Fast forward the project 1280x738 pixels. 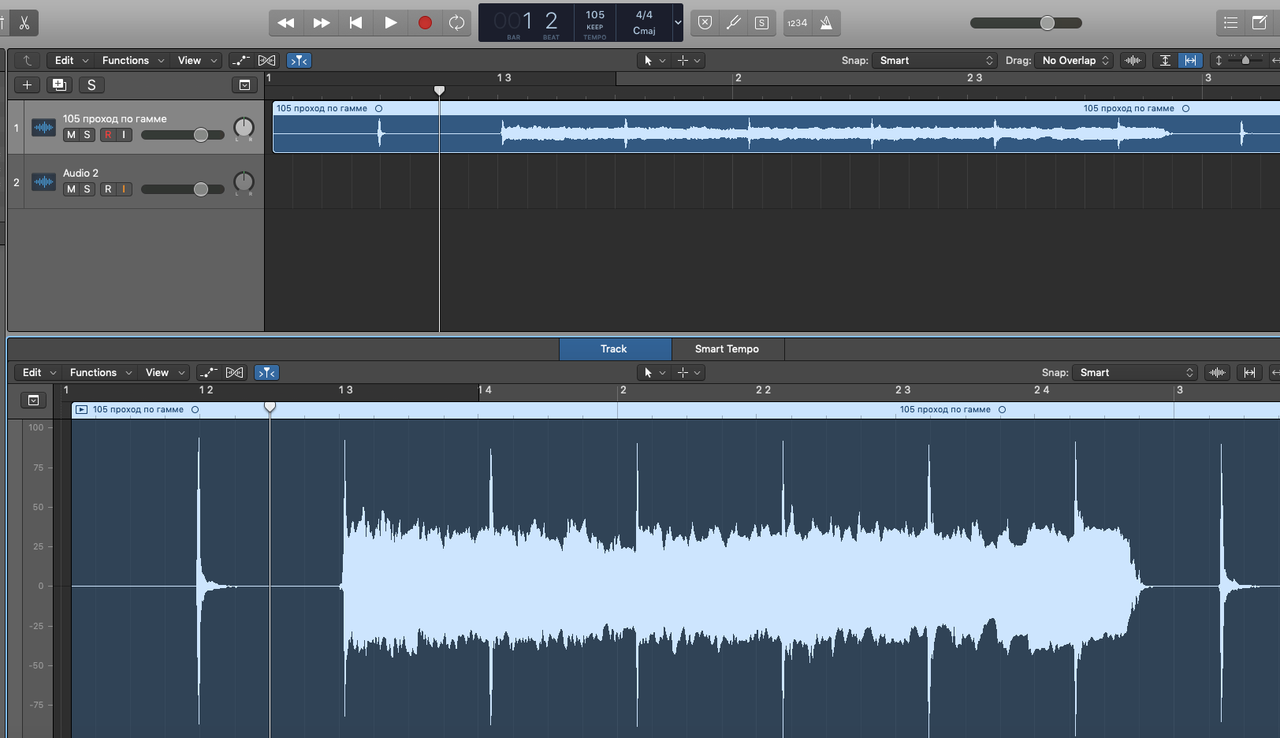tap(321, 22)
